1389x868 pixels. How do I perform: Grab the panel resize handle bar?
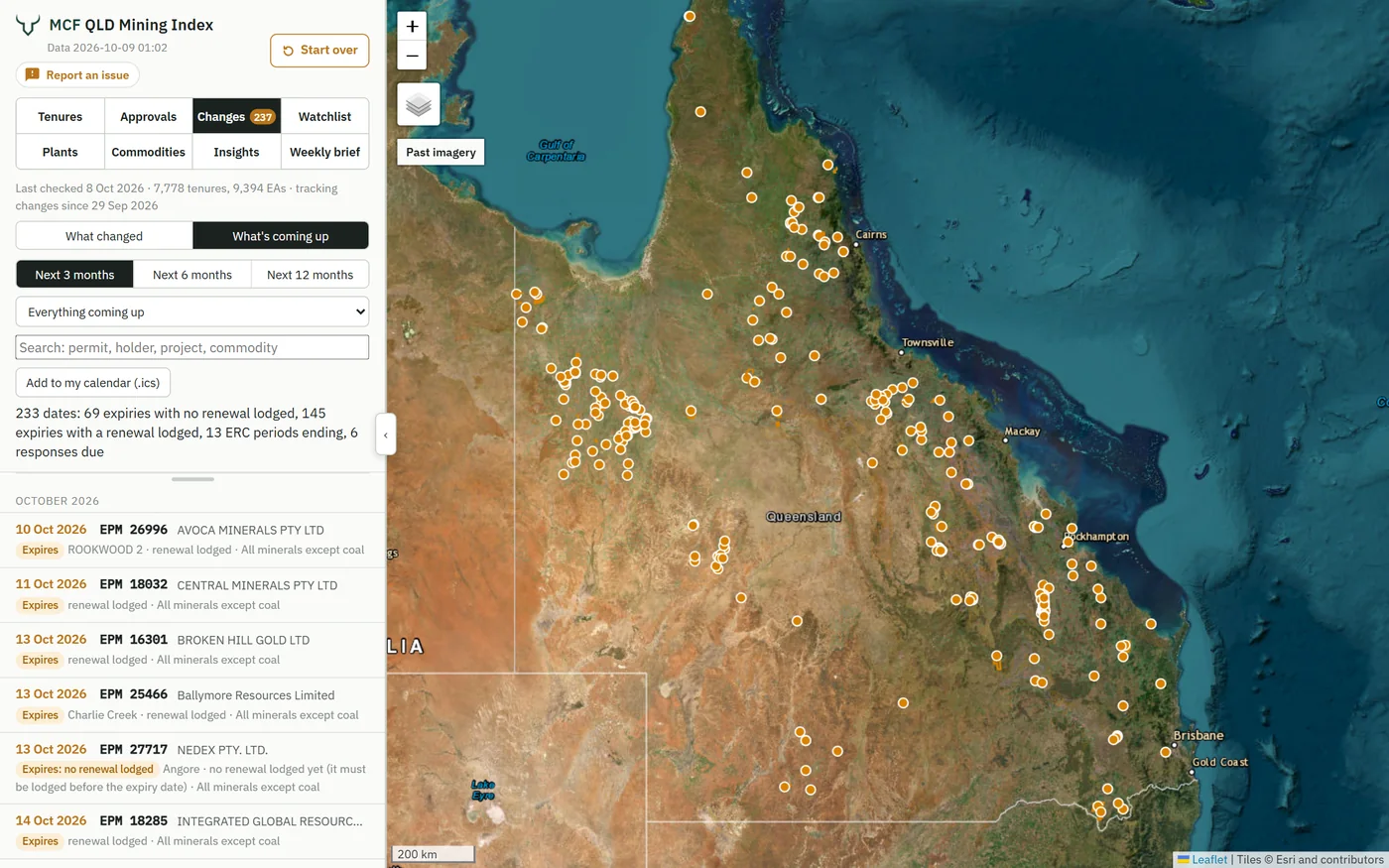pyautogui.click(x=192, y=479)
